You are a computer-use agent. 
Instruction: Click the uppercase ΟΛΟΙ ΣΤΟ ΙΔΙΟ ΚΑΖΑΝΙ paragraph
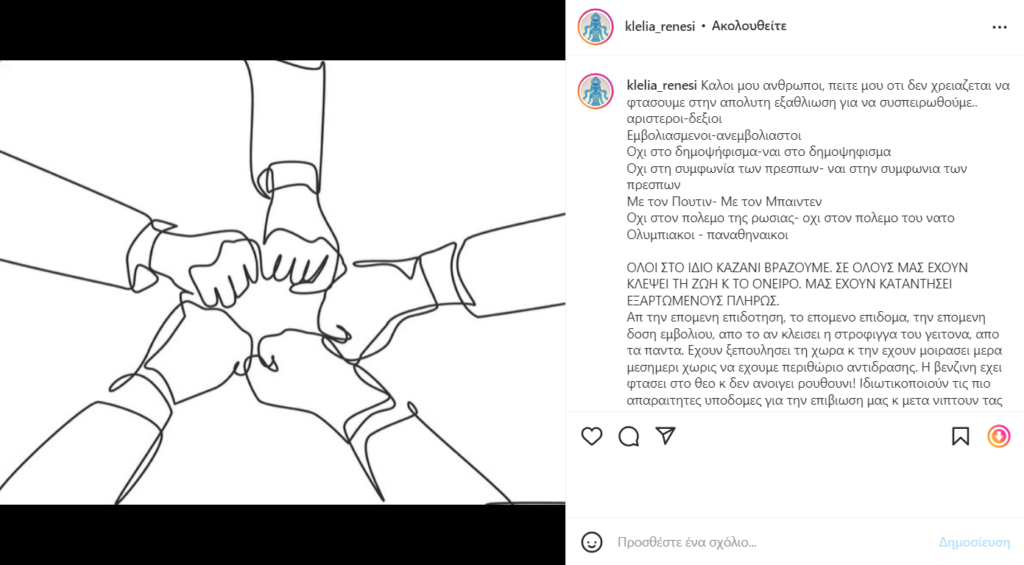tap(789, 284)
